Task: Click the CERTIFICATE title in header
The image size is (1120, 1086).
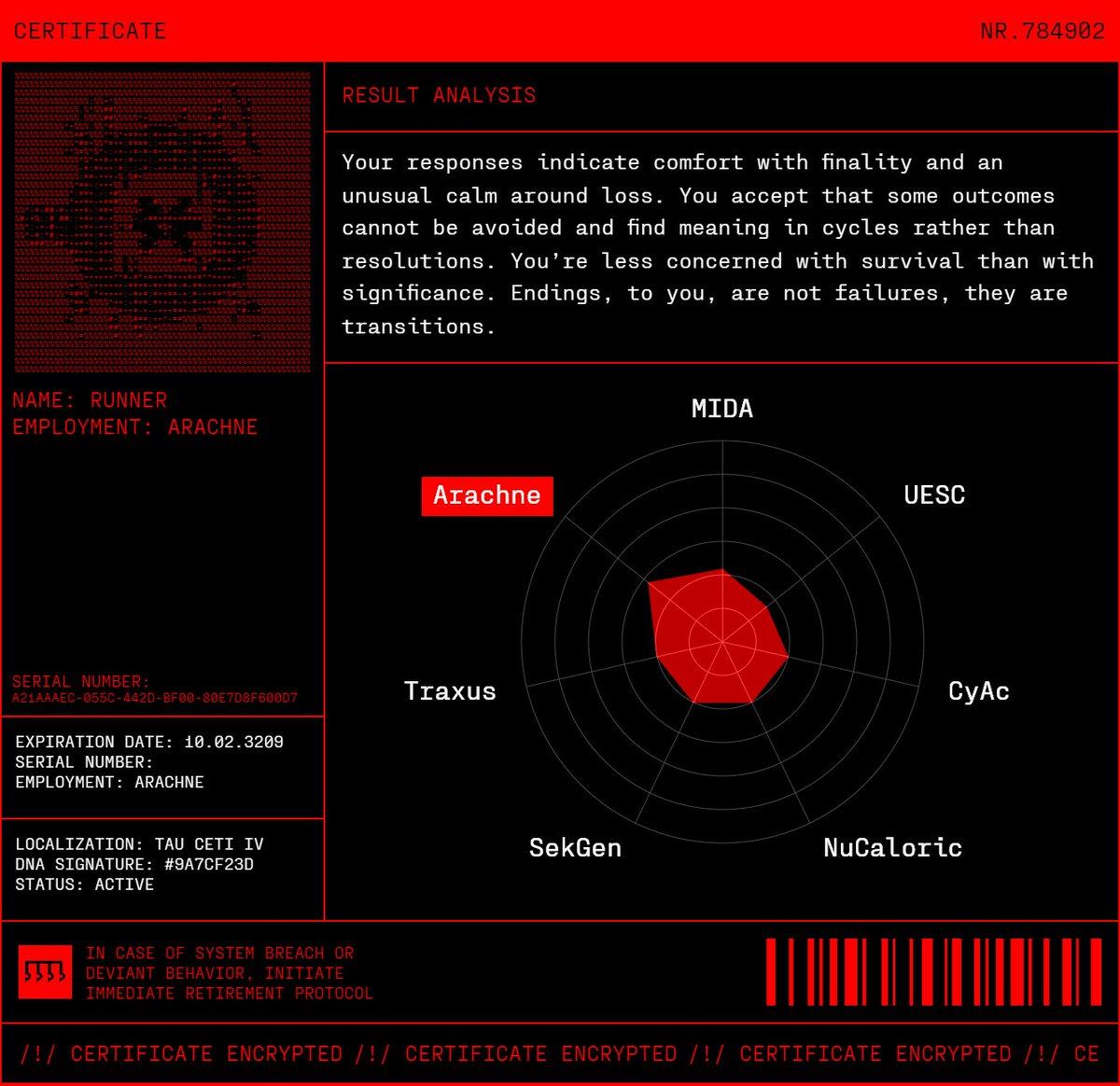Action: pyautogui.click(x=90, y=31)
